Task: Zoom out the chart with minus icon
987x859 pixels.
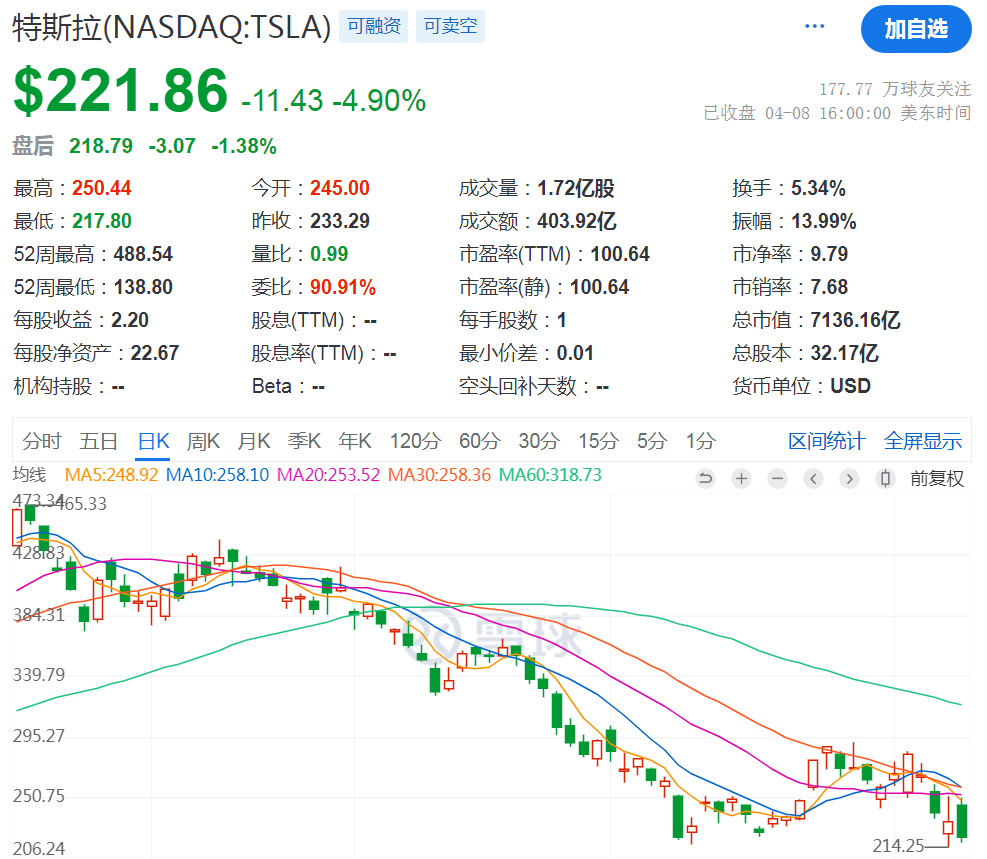Action: (777, 479)
